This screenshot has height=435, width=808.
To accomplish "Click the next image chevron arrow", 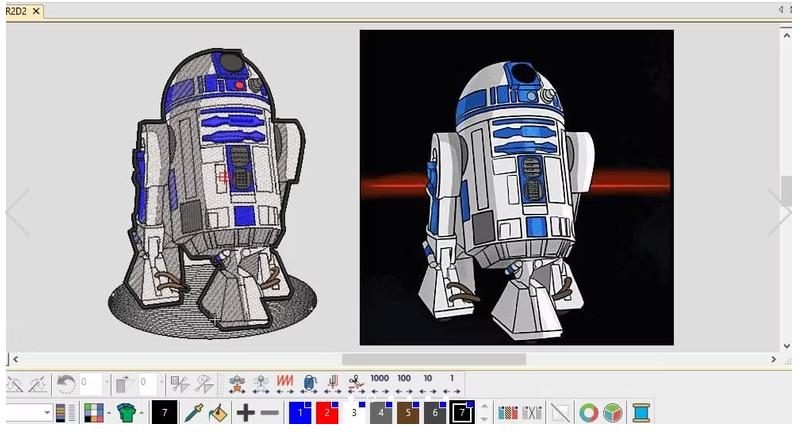I will [x=779, y=212].
